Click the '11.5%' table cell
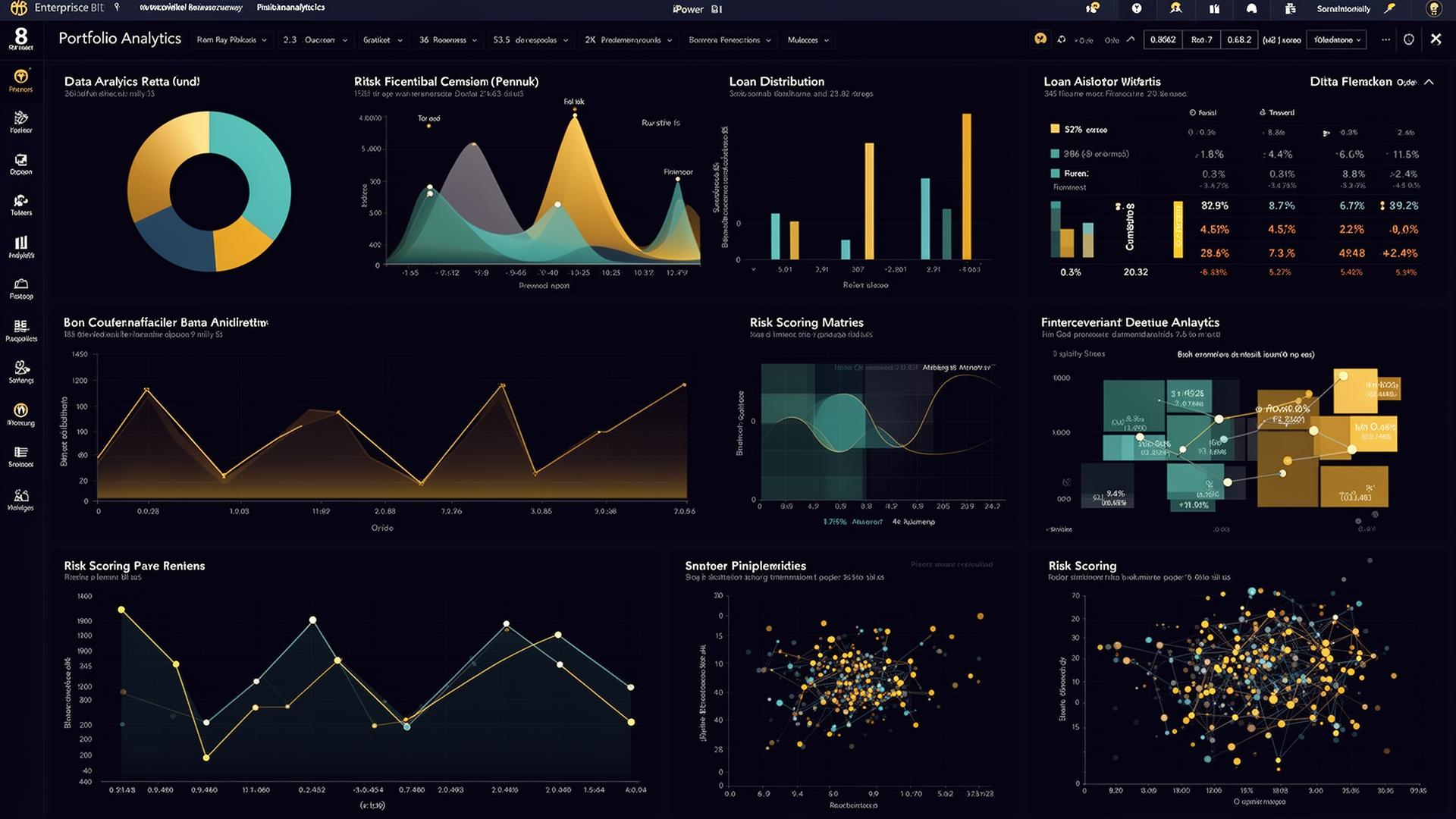The height and width of the screenshot is (819, 1456). (x=1405, y=154)
